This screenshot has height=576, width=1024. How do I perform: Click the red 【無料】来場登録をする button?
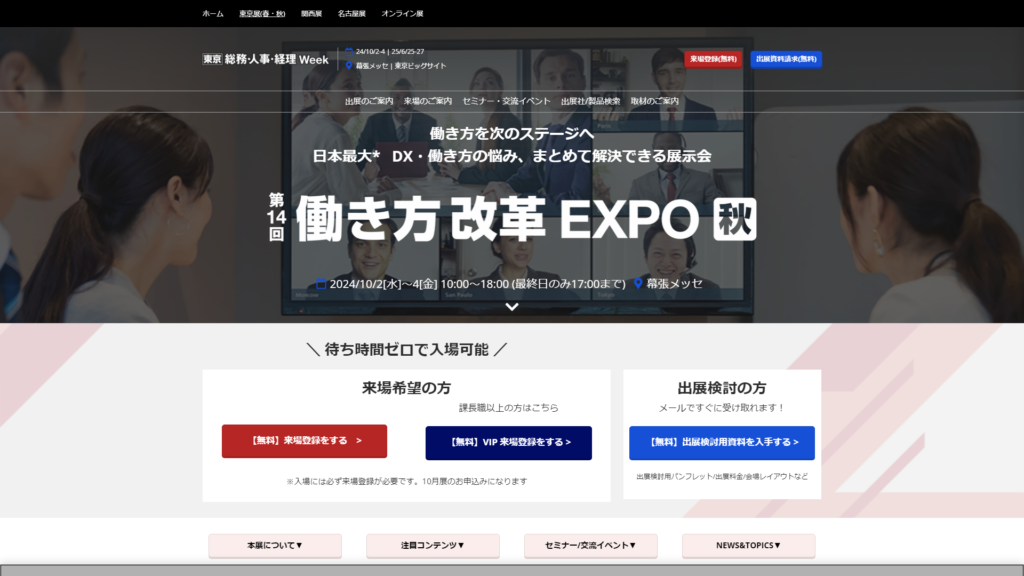click(304, 441)
